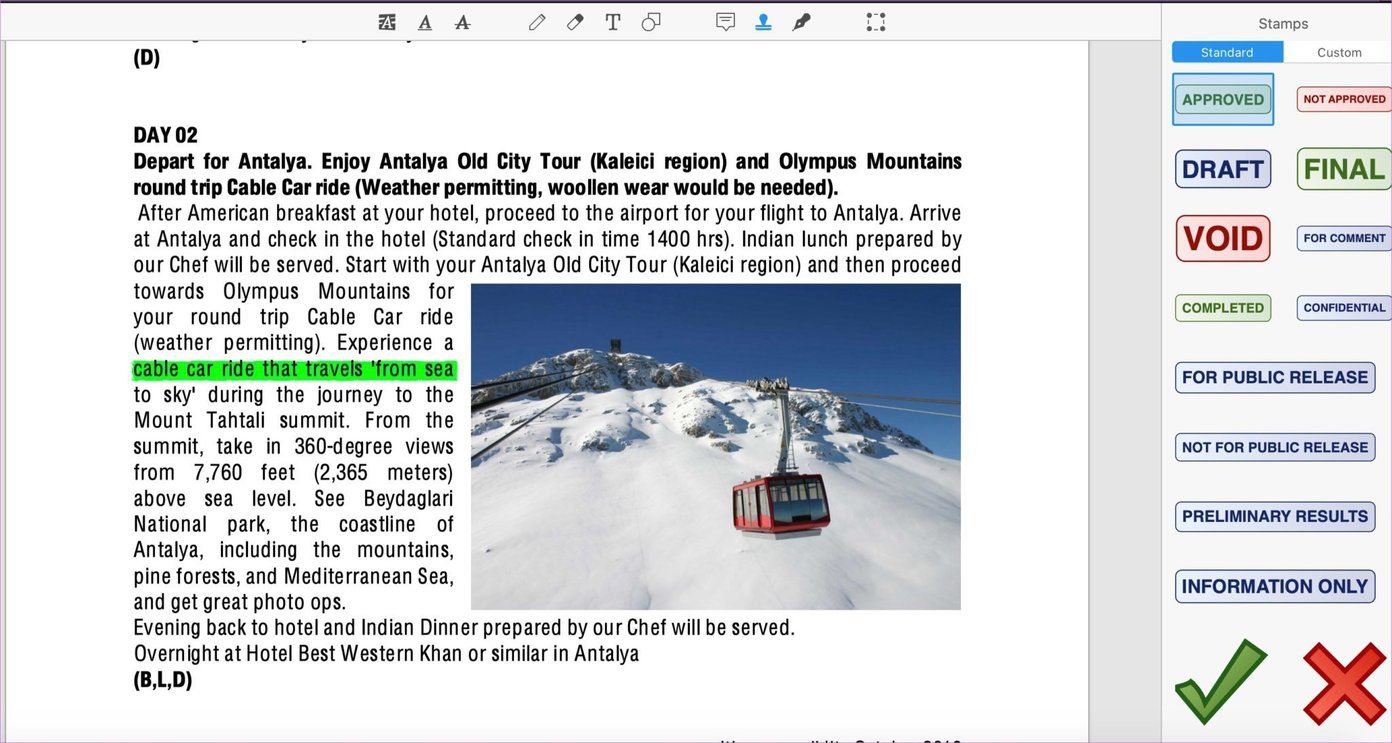Pick the FINAL stamp
Viewport: 1392px width, 743px height.
point(1344,169)
